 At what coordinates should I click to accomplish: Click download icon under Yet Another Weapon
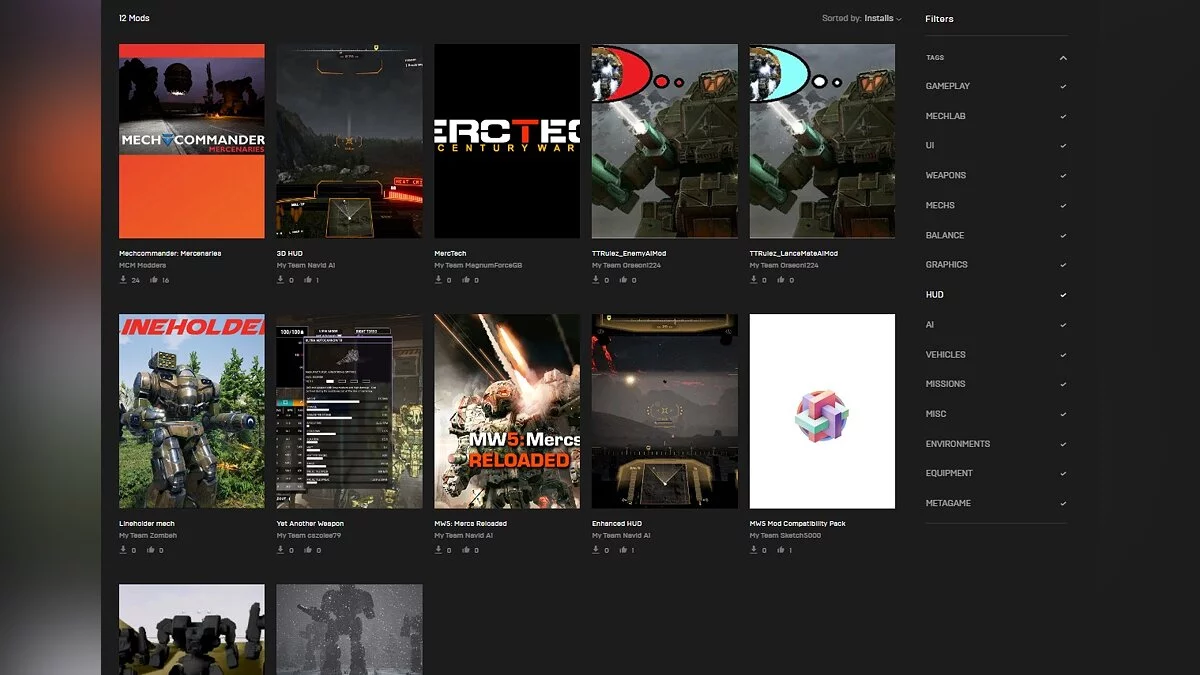pyautogui.click(x=281, y=550)
